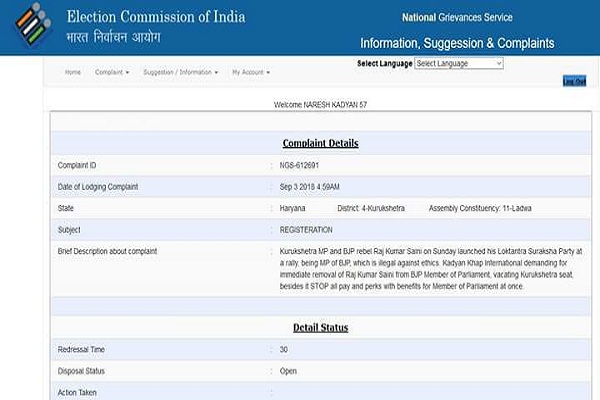This screenshot has width=600, height=400.
Task: Click the National Grievances Service header text
Action: [457, 17]
